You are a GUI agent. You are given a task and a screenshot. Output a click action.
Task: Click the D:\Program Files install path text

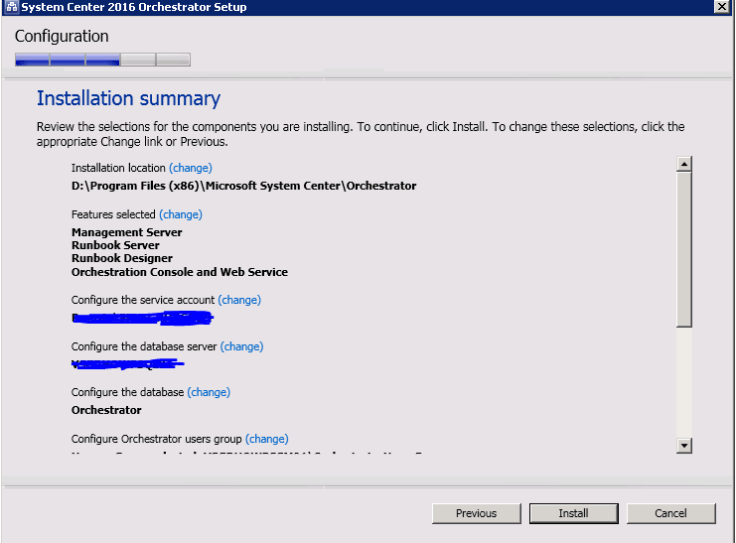243,186
